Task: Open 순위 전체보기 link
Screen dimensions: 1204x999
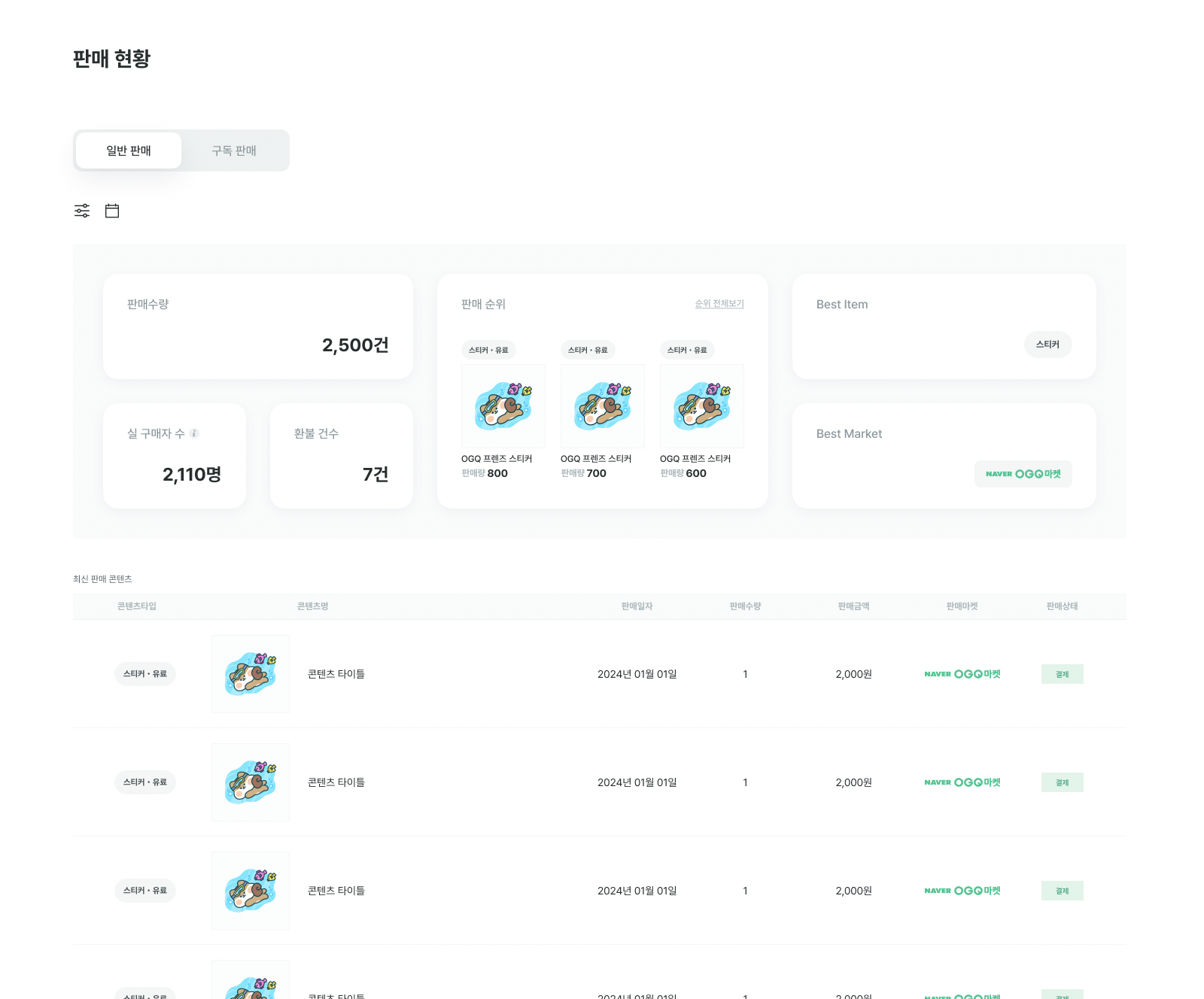Action: [719, 304]
